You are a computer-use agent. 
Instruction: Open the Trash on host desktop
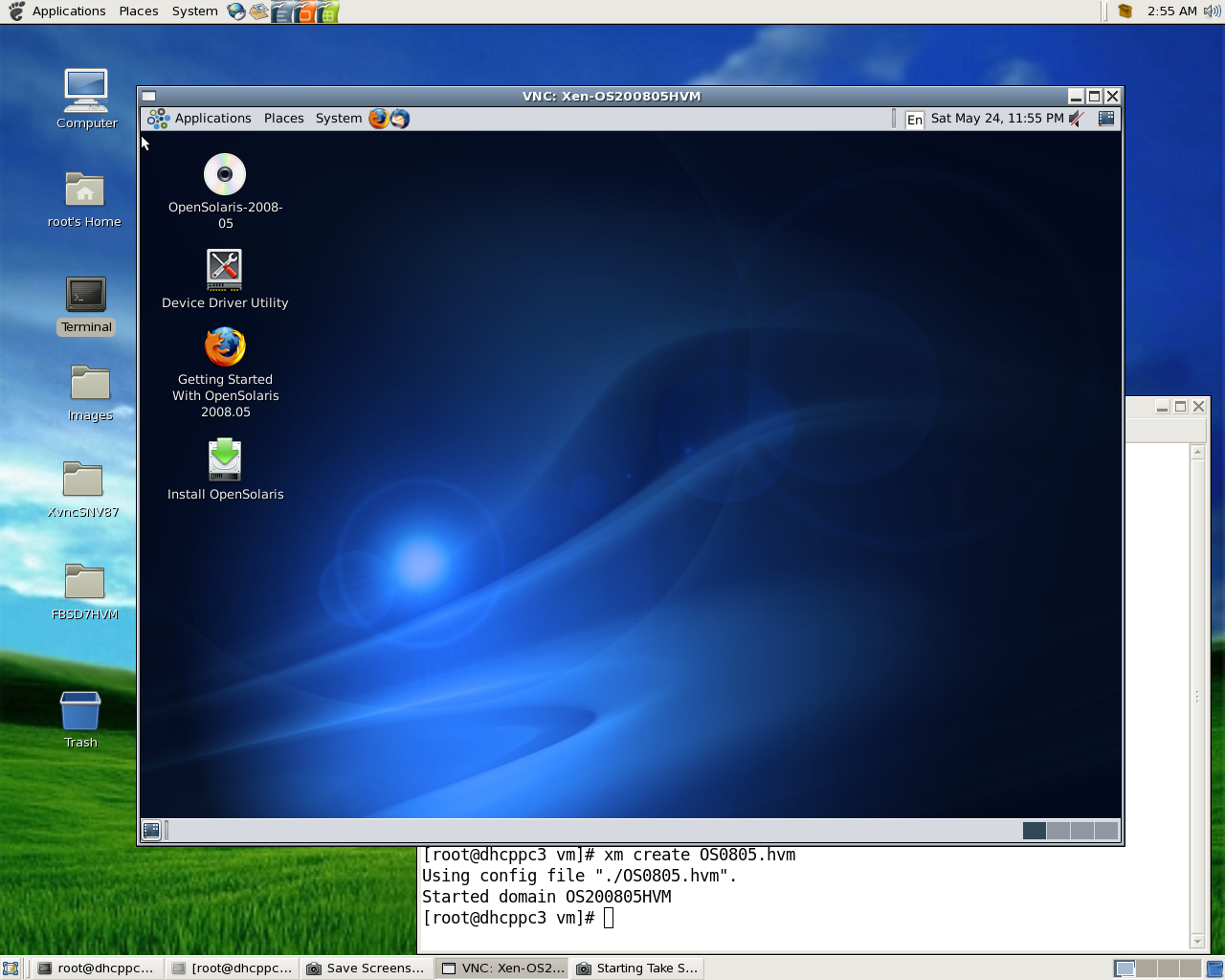coord(80,711)
